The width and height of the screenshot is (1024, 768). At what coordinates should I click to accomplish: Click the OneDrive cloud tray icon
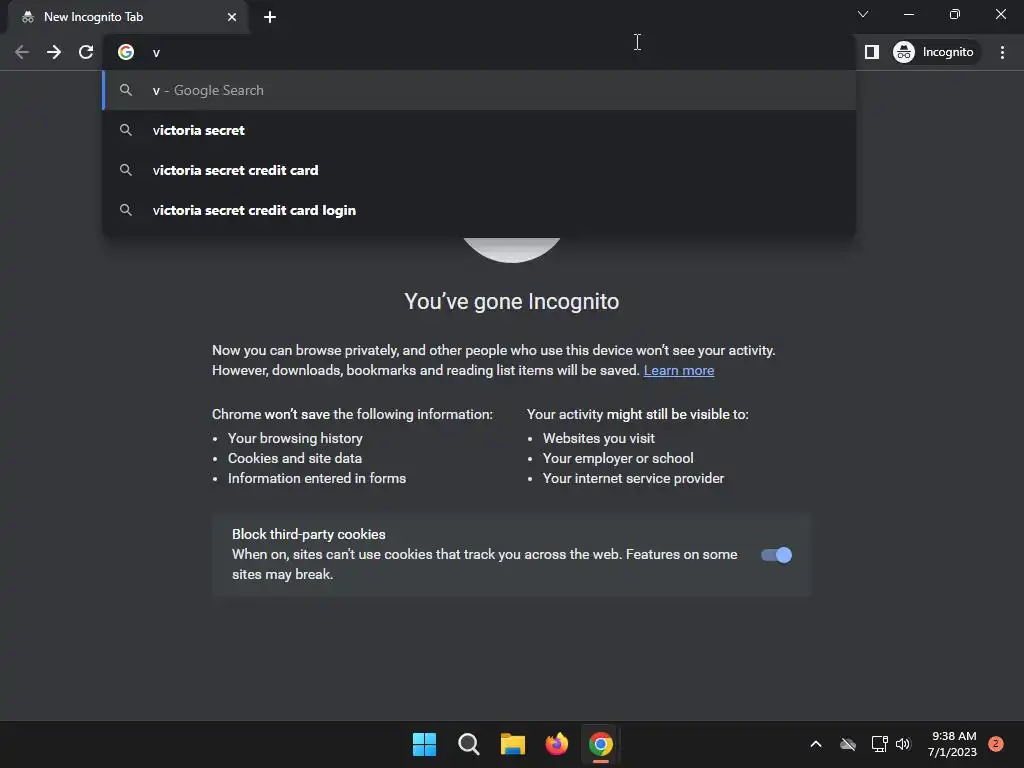pos(848,744)
